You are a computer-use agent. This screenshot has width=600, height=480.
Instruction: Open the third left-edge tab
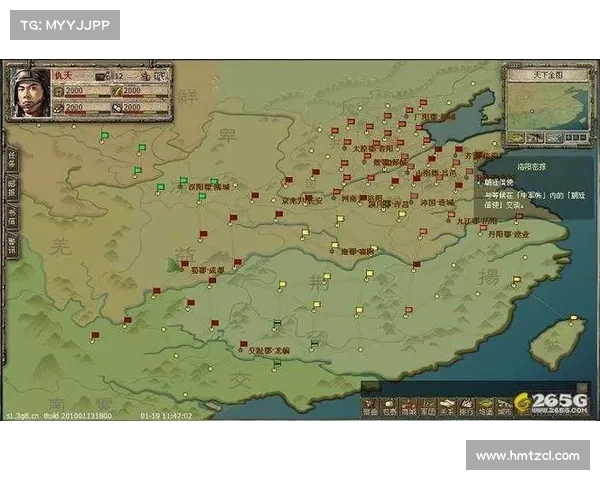[12, 217]
